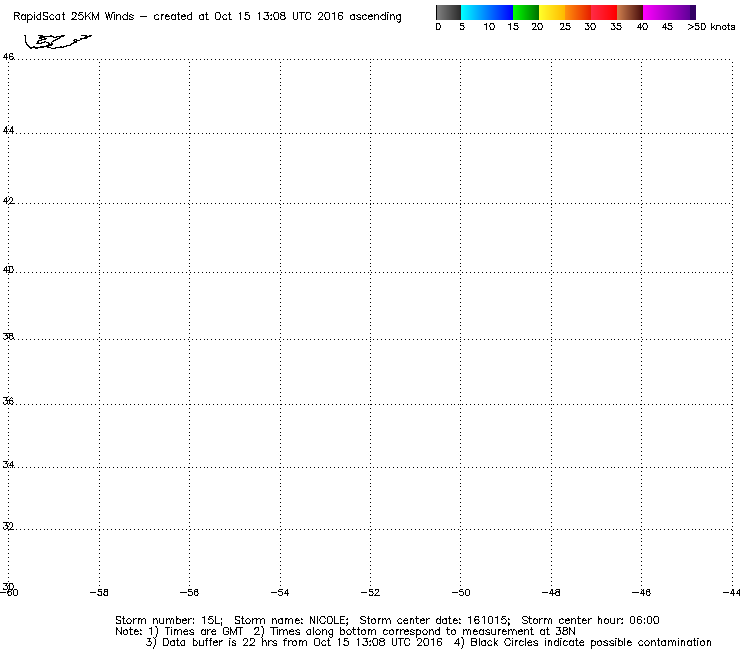The image size is (740, 650).
Task: Click the coastline outline drawing near top-left
Action: click(x=58, y=42)
